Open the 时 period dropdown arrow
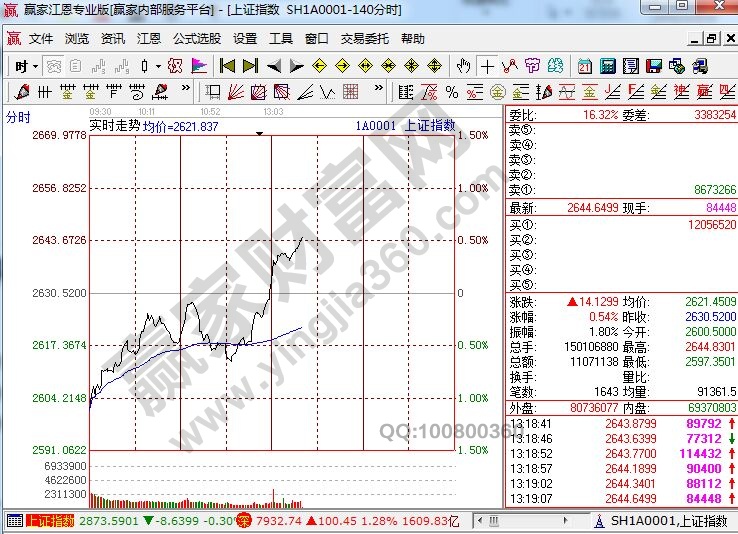Viewport: 738px width, 534px height. (35, 67)
